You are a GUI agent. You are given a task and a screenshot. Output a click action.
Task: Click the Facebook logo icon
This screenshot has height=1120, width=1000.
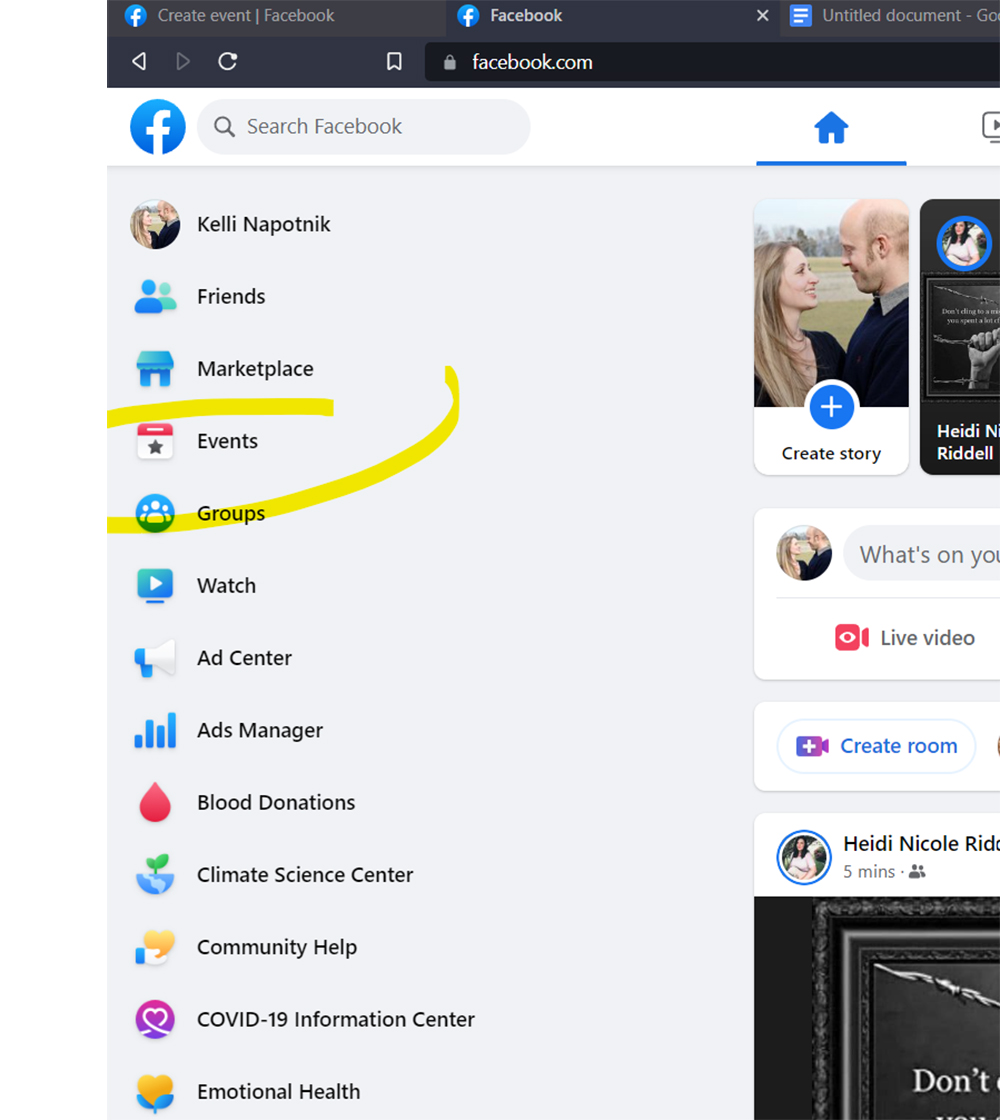[x=158, y=127]
